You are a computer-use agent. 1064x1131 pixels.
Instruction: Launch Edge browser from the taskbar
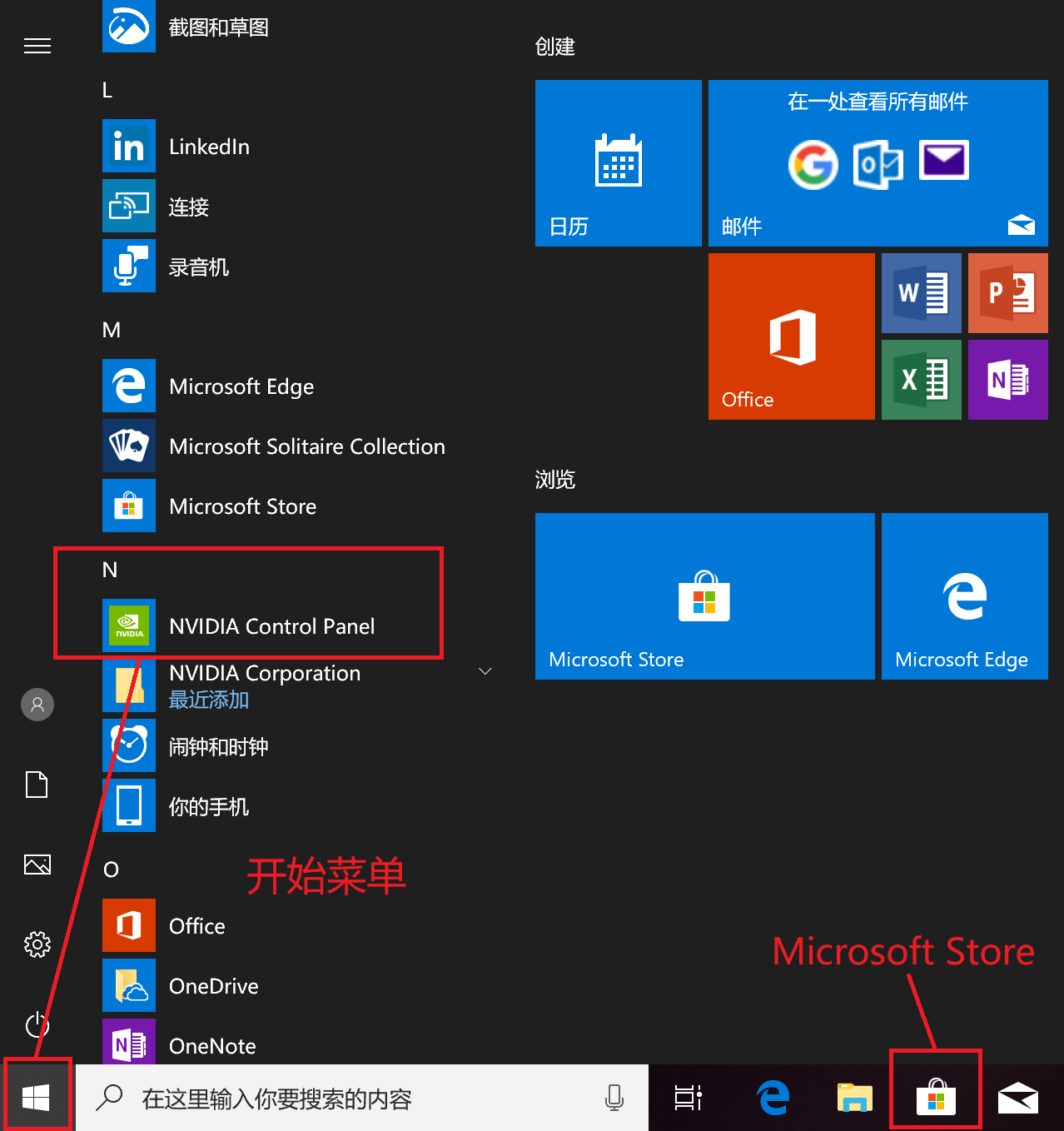773,1098
